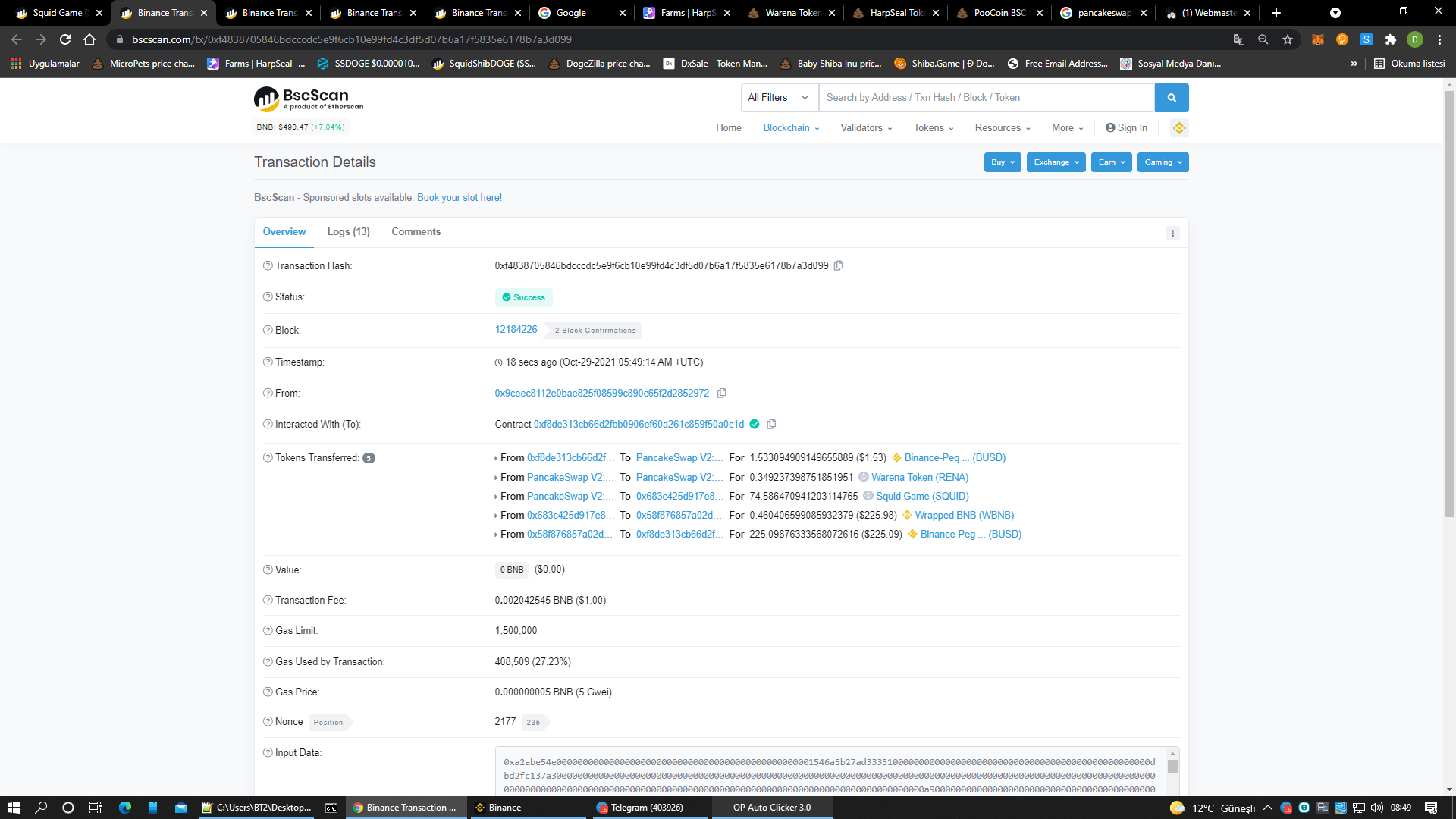Expand the More menu
The width and height of the screenshot is (1456, 819).
(x=1068, y=128)
